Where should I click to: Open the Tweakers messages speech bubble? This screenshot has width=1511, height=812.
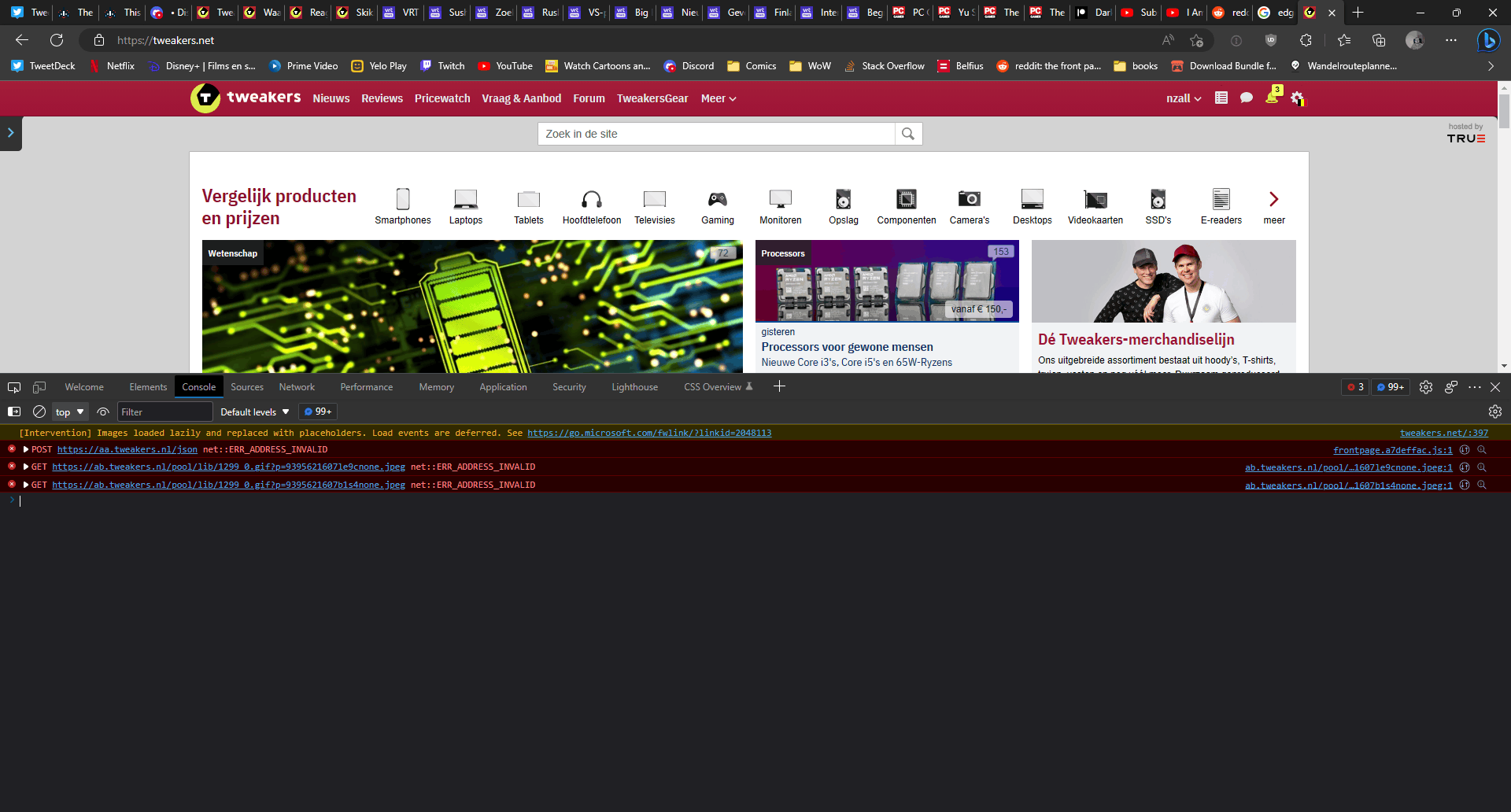tap(1246, 98)
